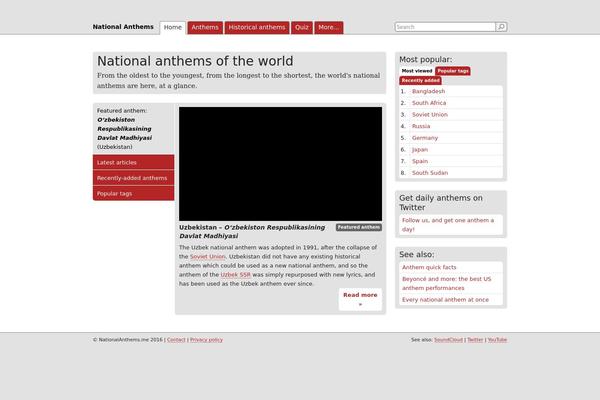The image size is (600, 400).
Task: Switch to the Recently added tab
Action: [420, 80]
